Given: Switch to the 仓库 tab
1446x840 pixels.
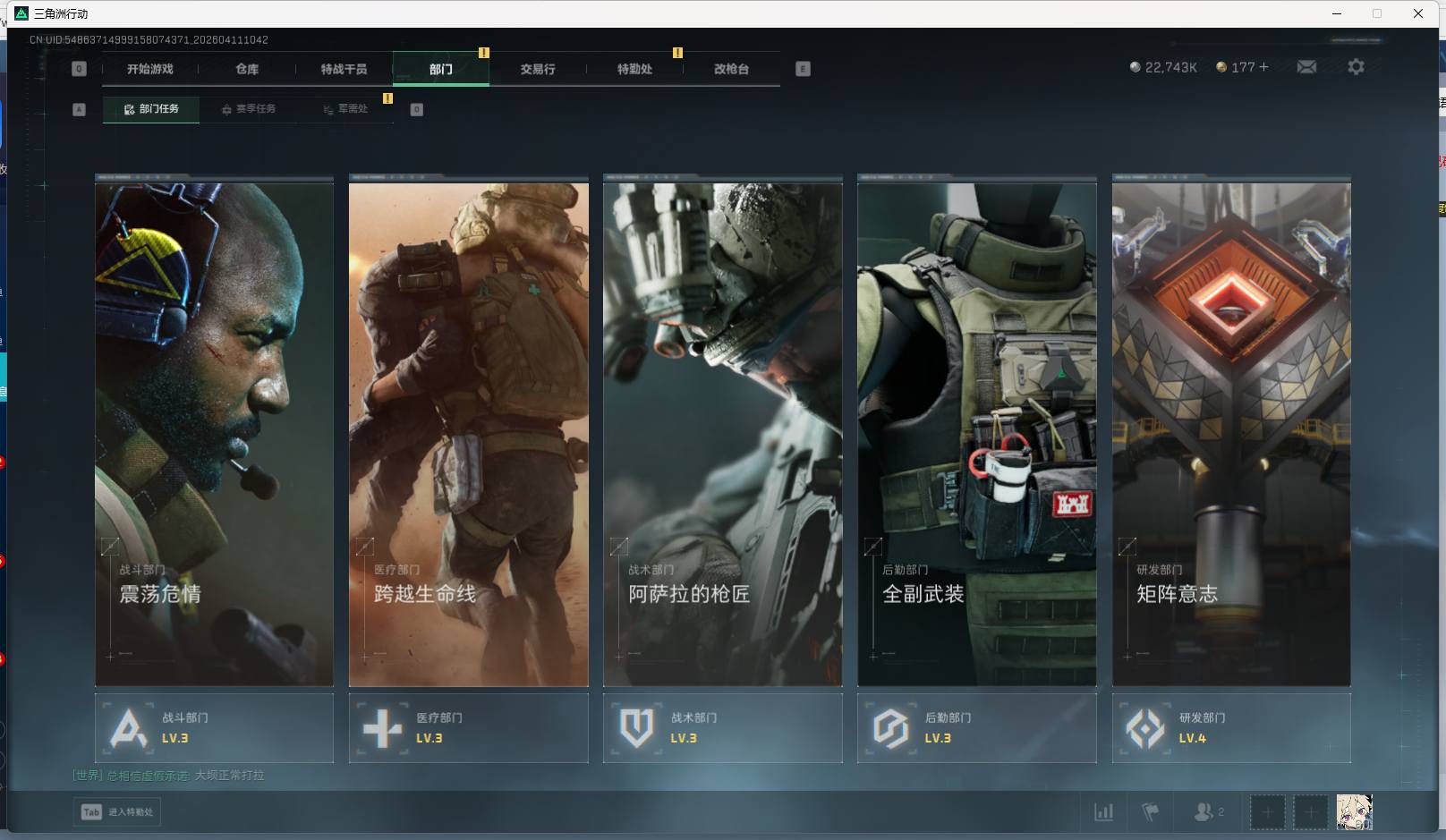Looking at the screenshot, I should click(247, 69).
